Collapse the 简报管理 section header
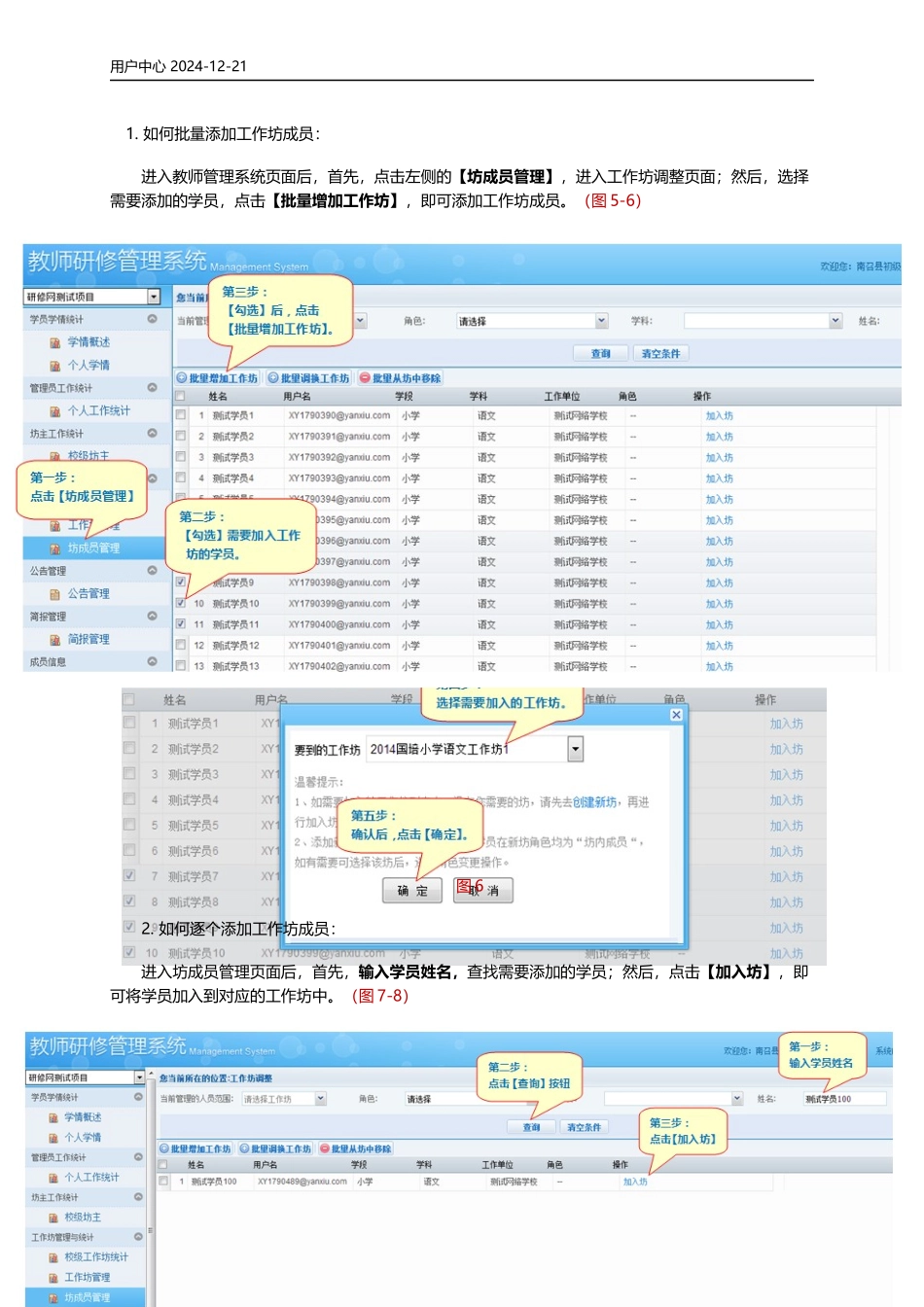This screenshot has width=924, height=1307. coord(153,617)
